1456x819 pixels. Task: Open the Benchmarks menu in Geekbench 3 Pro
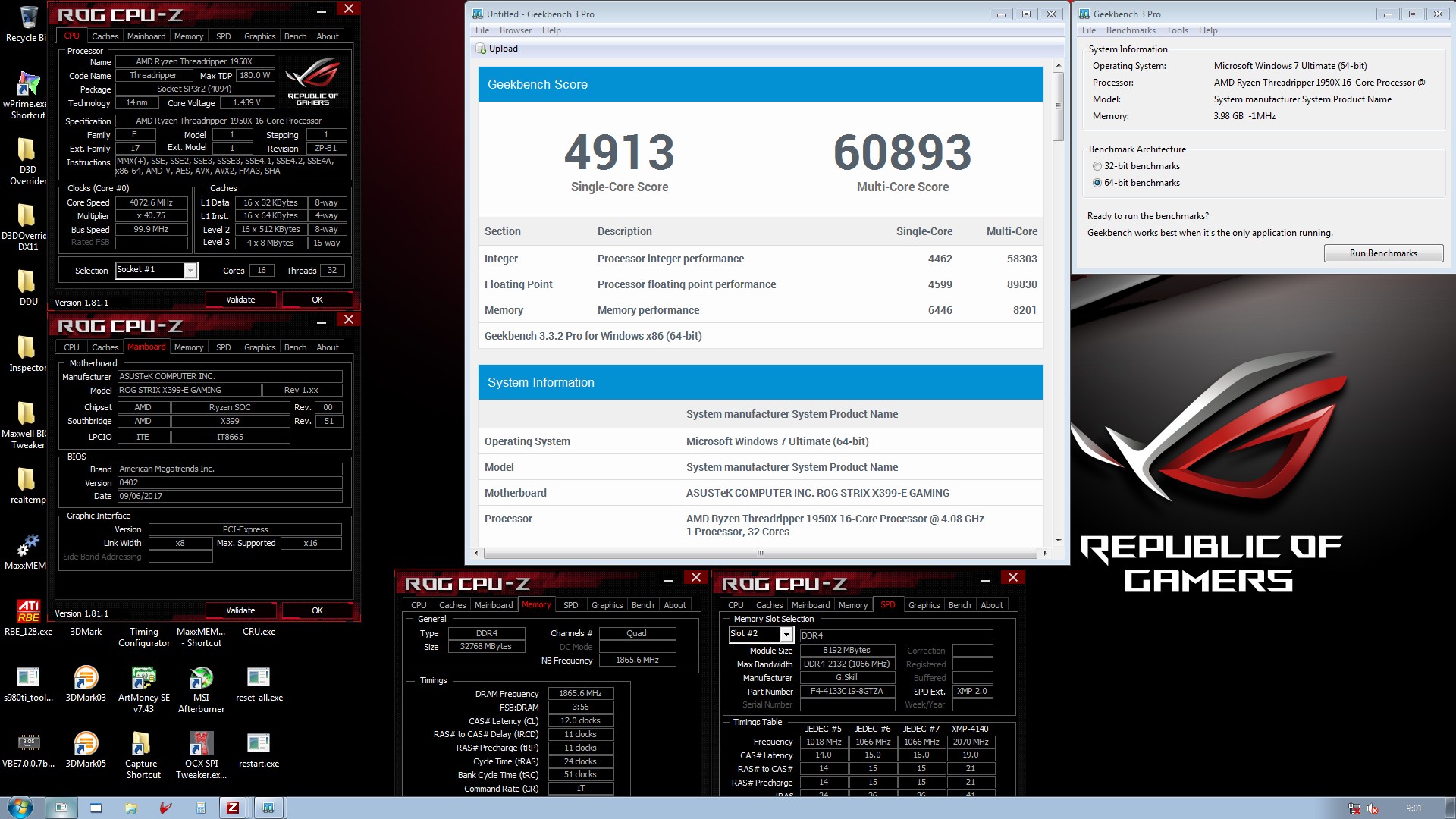pyautogui.click(x=1130, y=30)
